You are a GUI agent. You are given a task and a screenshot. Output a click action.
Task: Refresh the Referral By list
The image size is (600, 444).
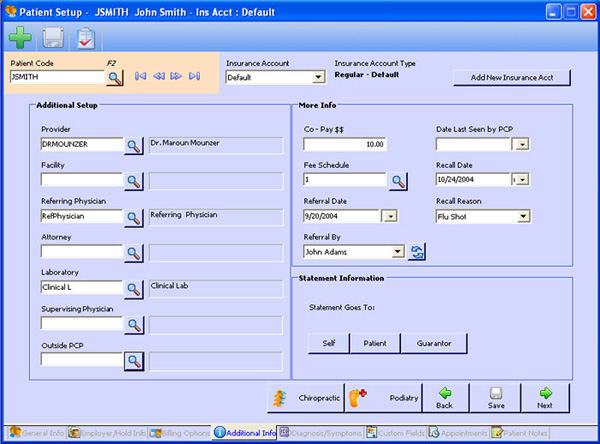click(x=418, y=252)
